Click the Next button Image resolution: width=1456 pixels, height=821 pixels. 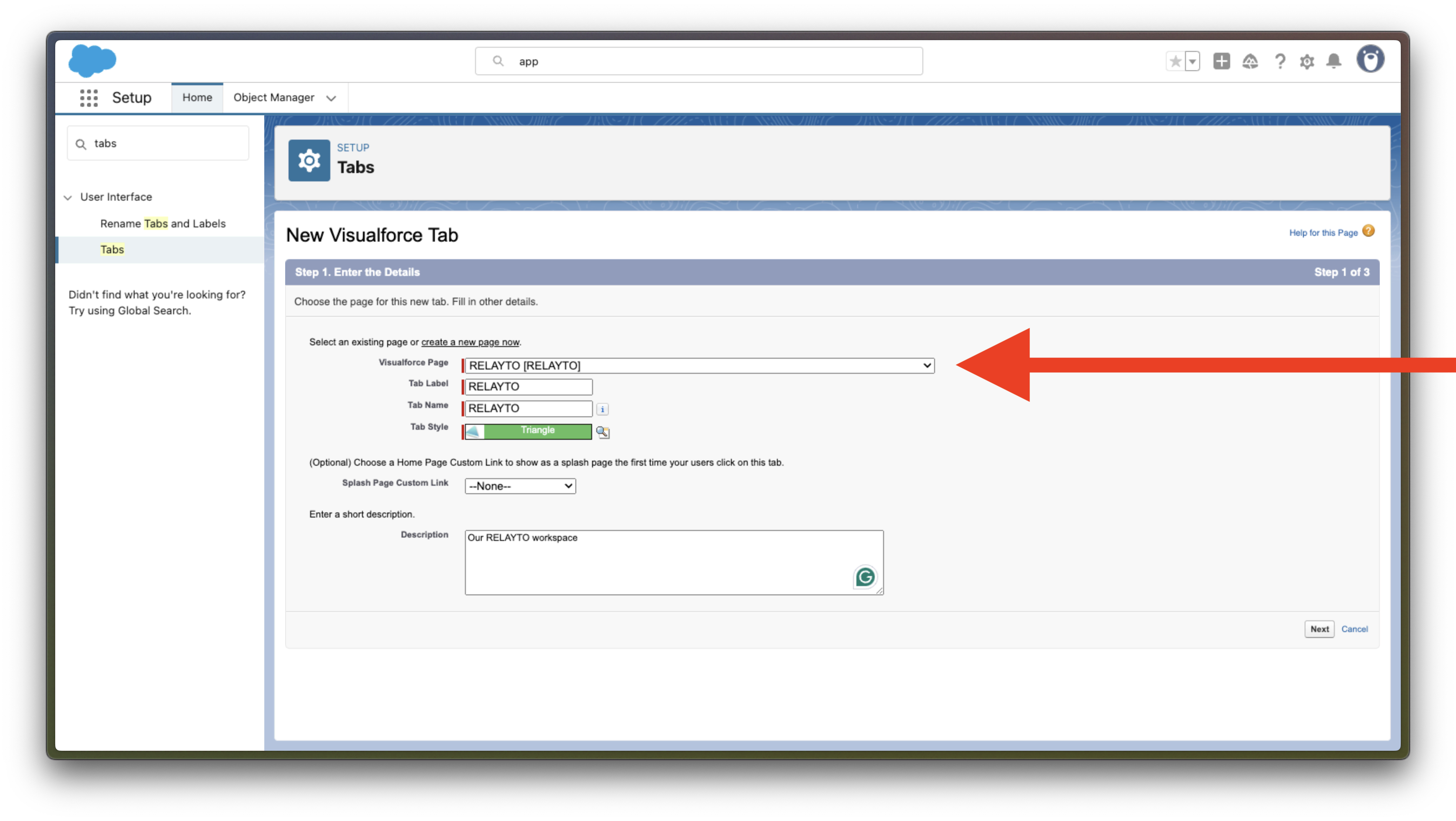coord(1319,629)
